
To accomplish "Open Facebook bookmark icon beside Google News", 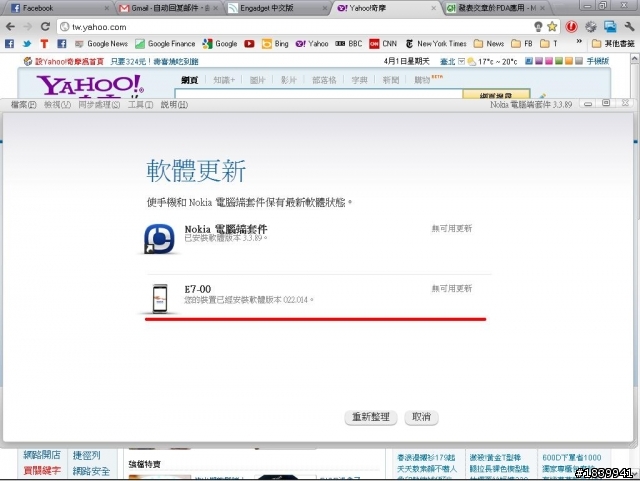I will pos(62,44).
